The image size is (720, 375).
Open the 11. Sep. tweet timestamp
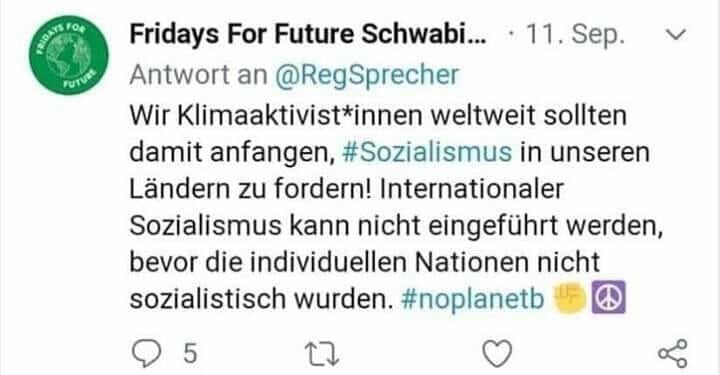[x=575, y=34]
